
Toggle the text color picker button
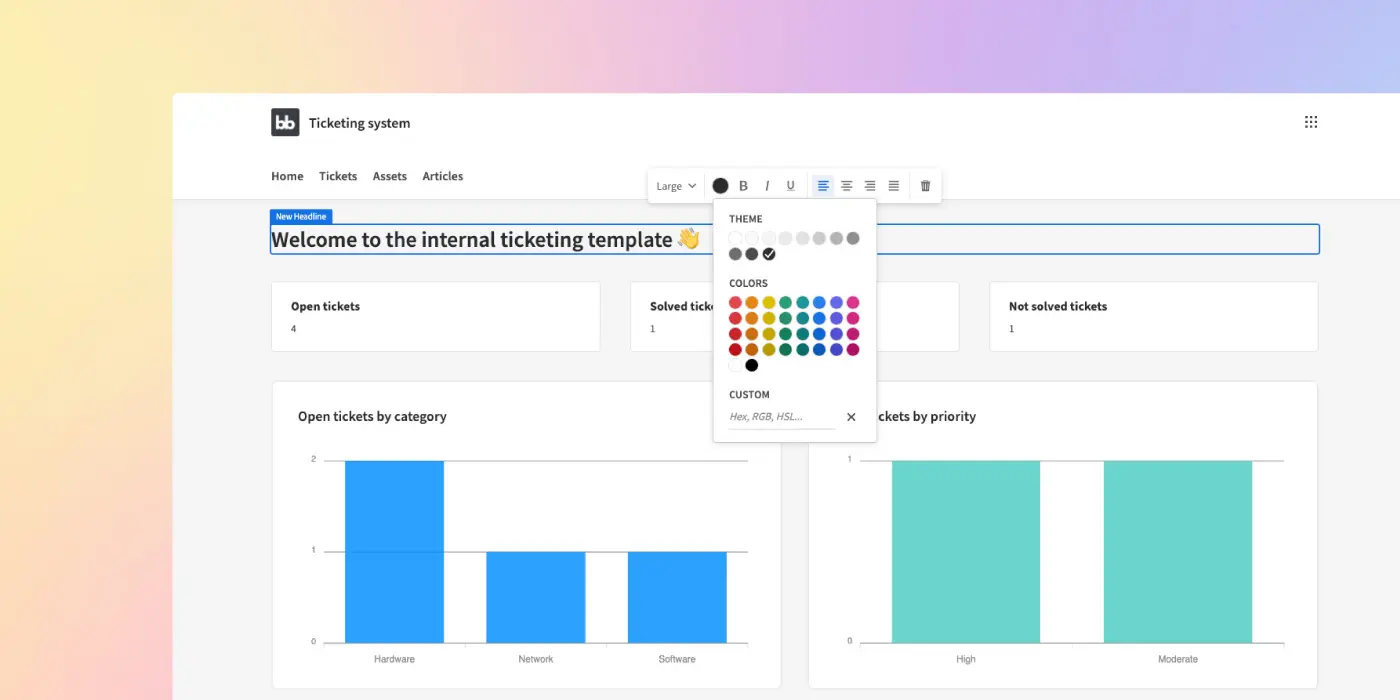tap(720, 186)
